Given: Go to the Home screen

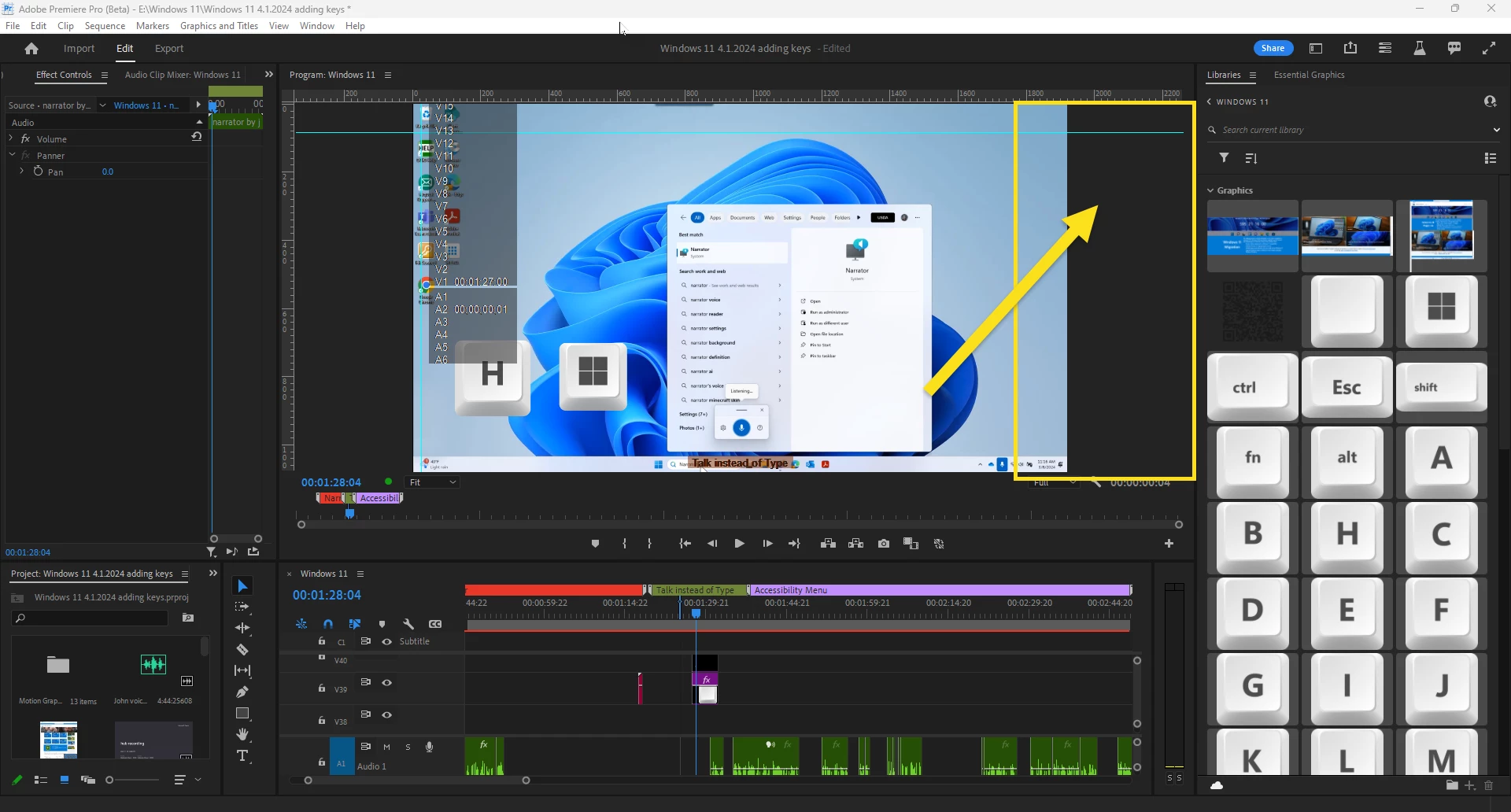Looking at the screenshot, I should 31,49.
